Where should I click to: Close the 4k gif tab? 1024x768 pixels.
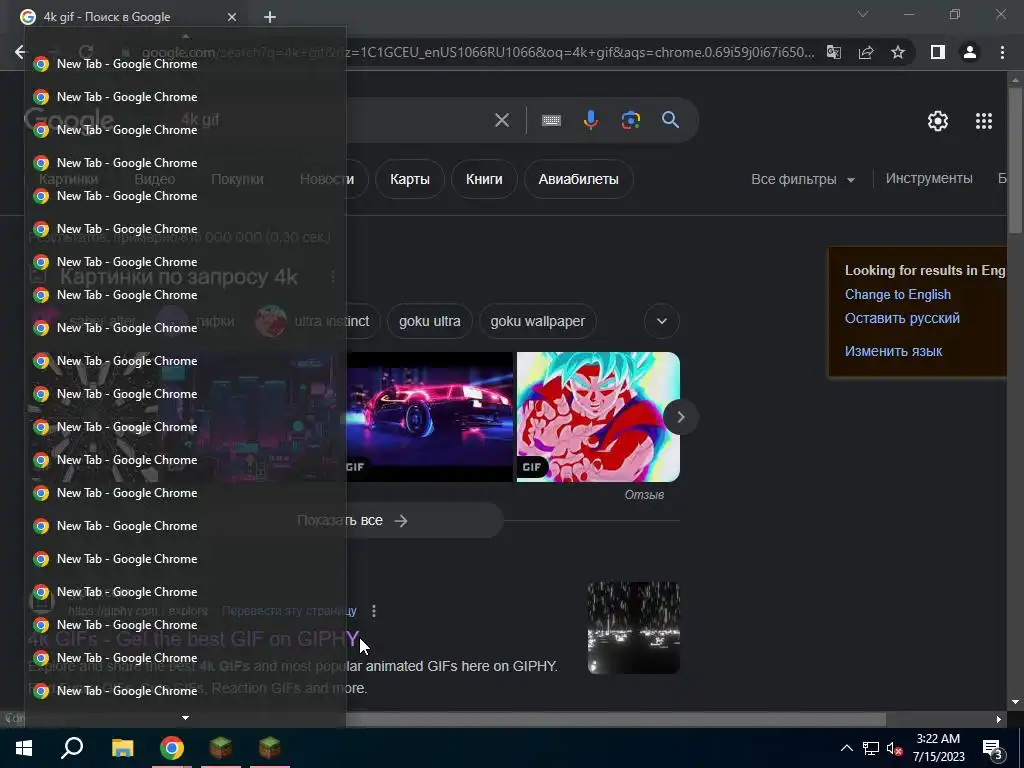[x=232, y=17]
